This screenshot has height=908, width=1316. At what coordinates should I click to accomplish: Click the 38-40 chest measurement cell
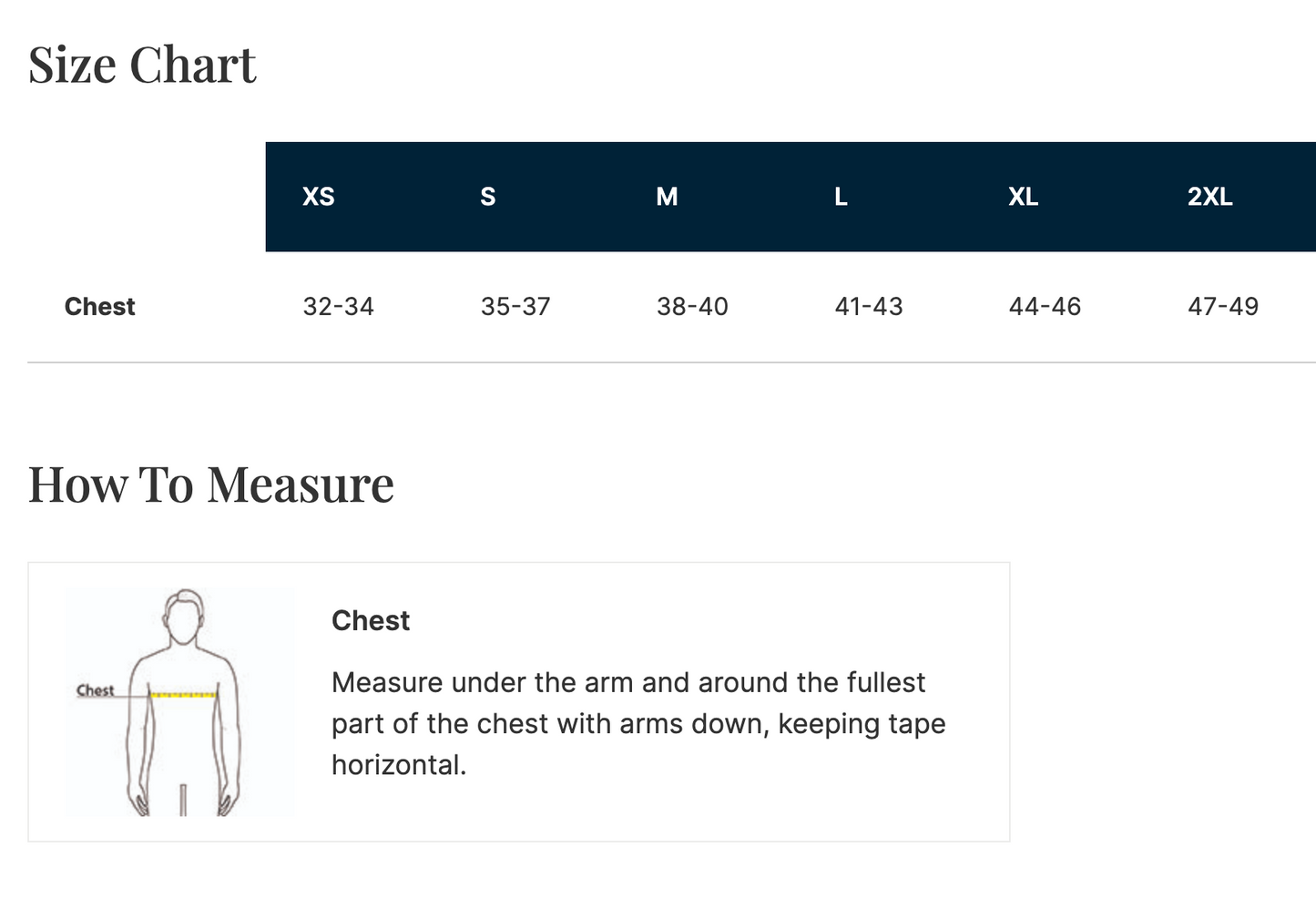coord(692,307)
